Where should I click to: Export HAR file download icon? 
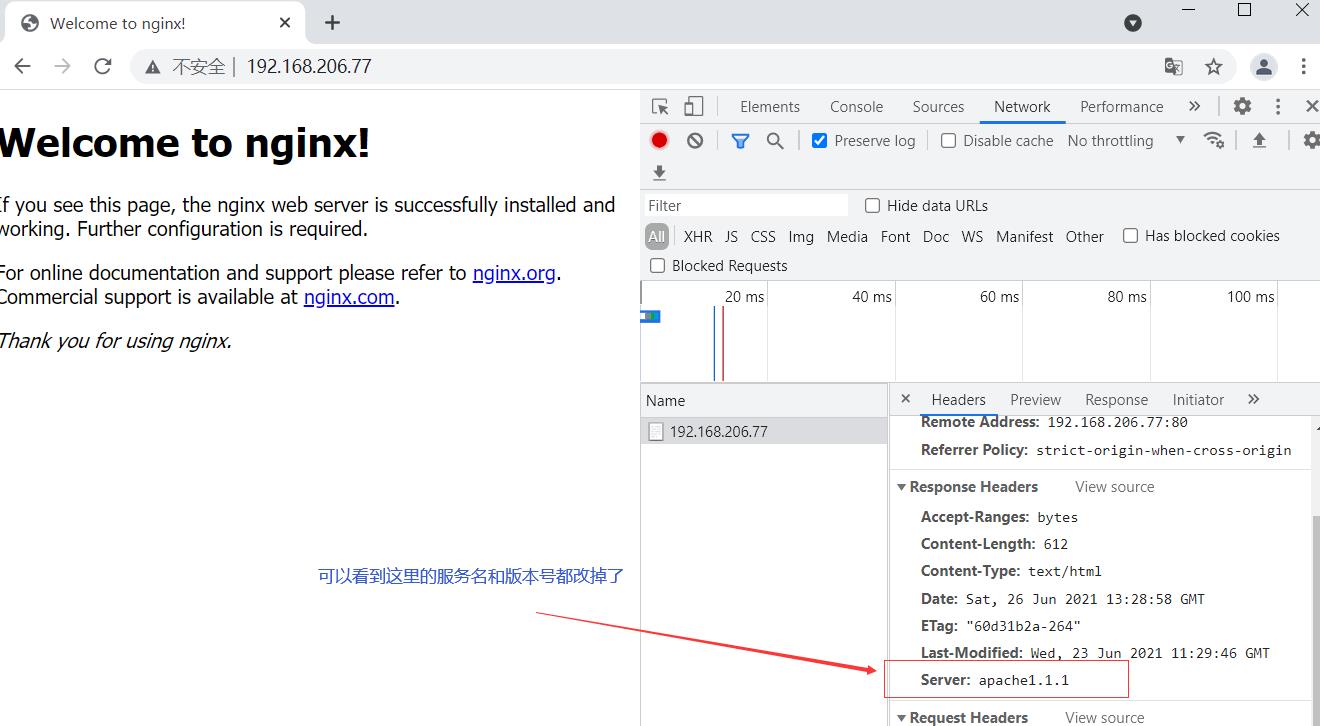click(x=659, y=172)
